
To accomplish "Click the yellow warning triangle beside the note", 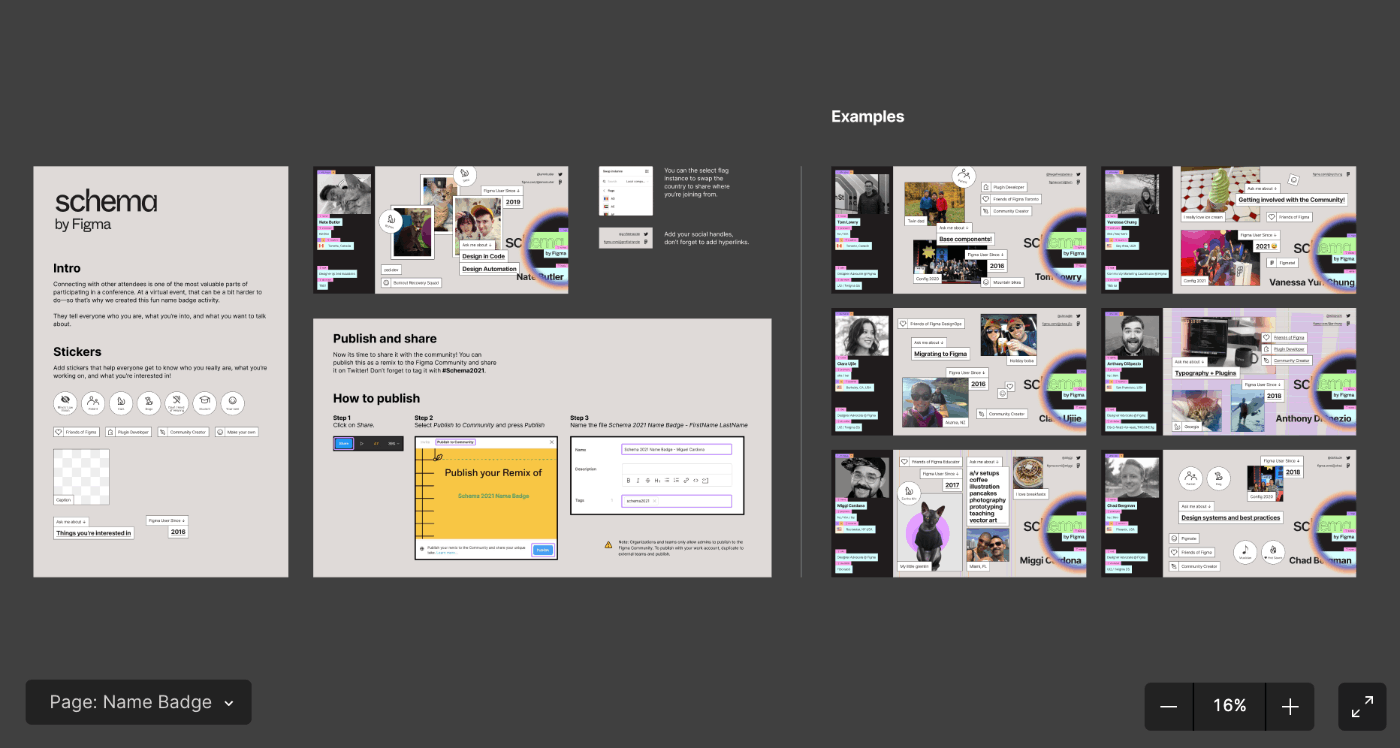I will [608, 545].
